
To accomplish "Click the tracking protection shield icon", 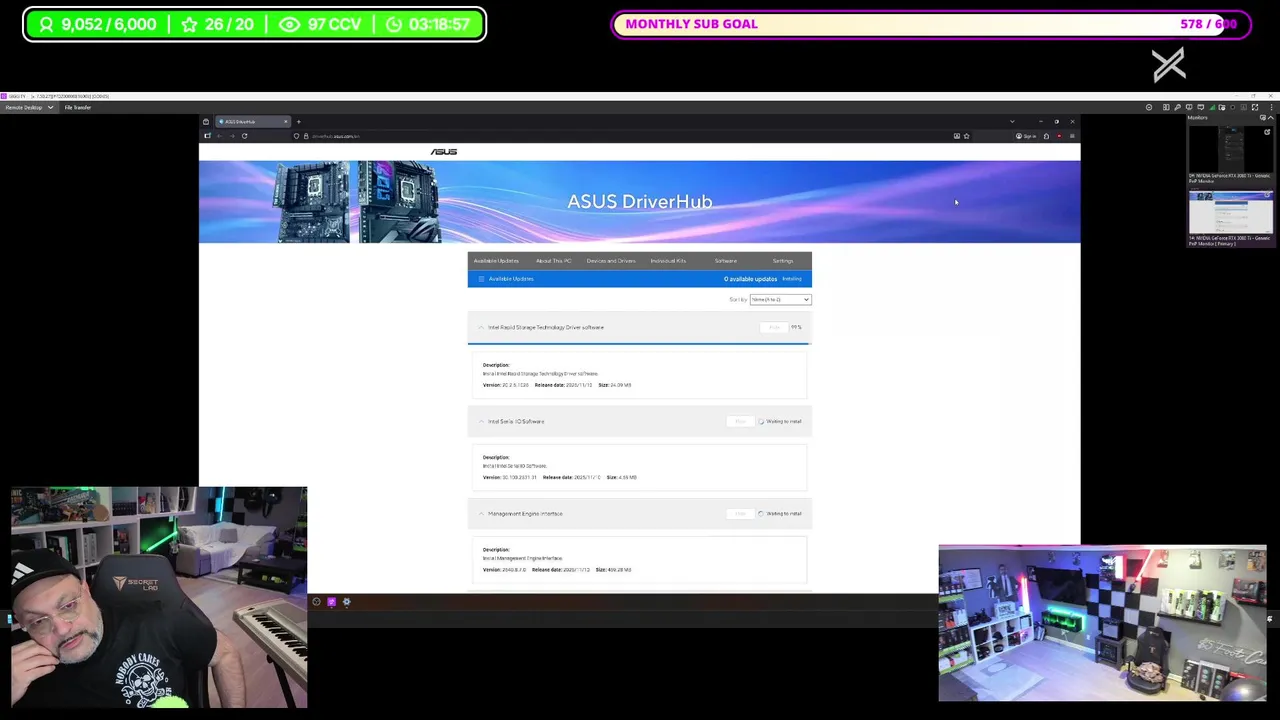I will (296, 136).
